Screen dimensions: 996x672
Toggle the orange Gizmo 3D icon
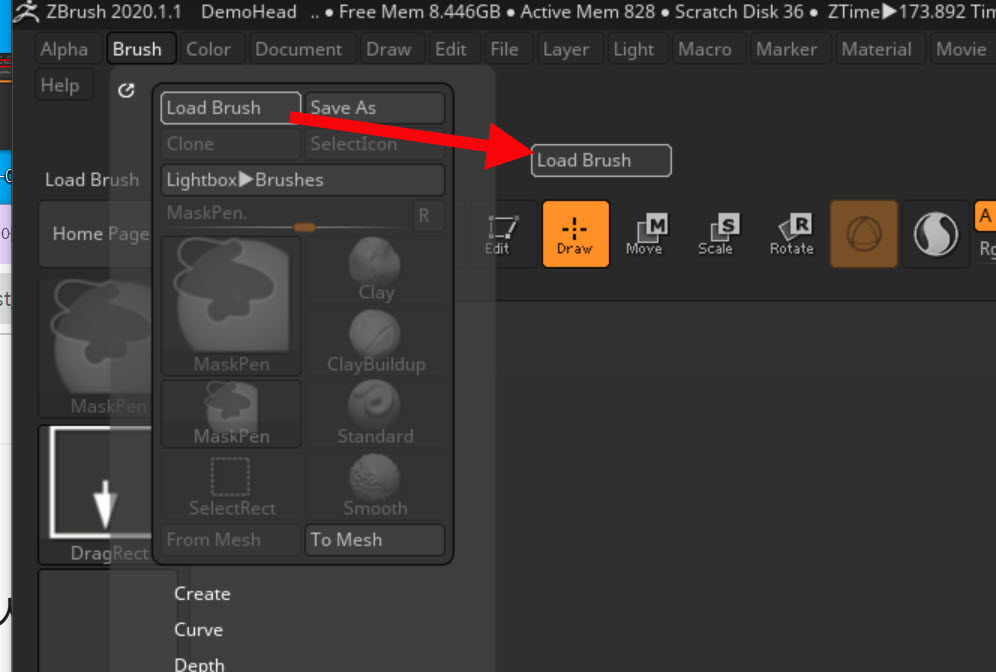point(864,234)
